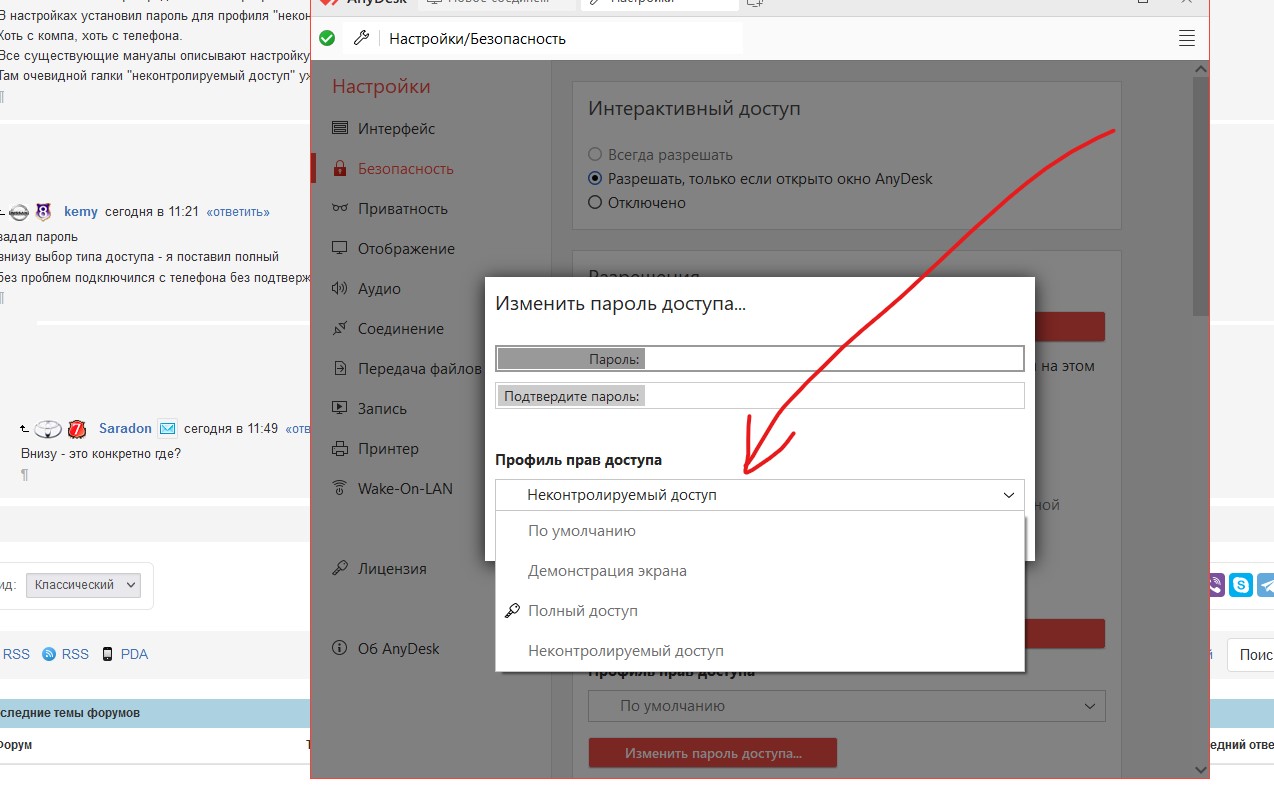Viewport: 1274px width, 787px height.
Task: Click the Viber share icon on forum page
Action: (1216, 585)
